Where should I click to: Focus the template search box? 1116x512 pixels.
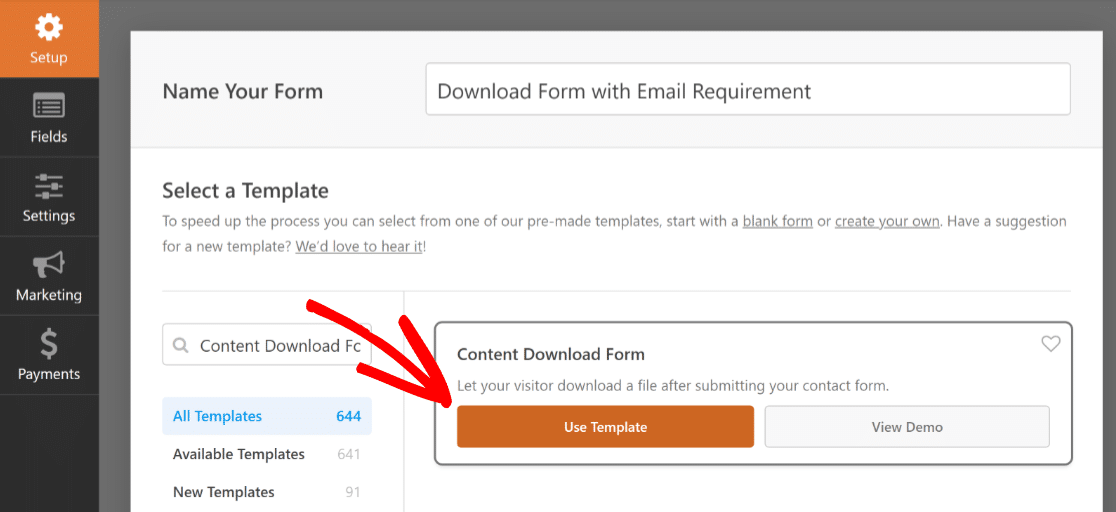click(x=267, y=345)
